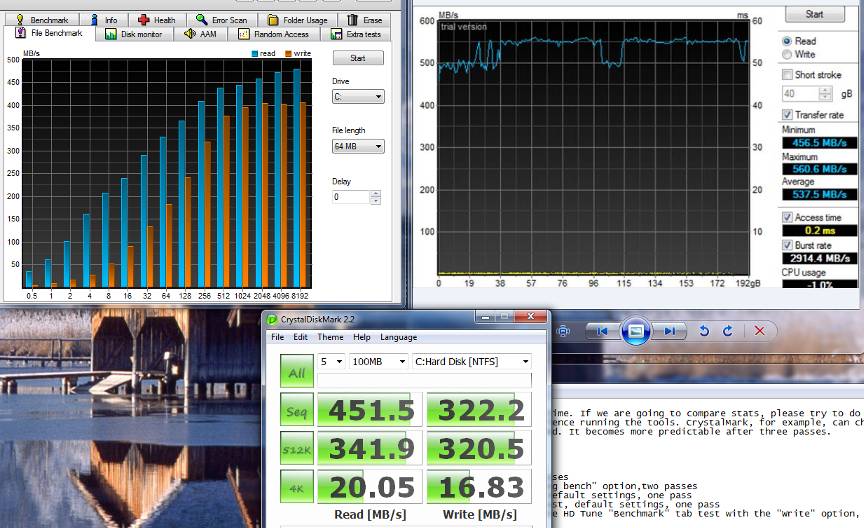The width and height of the screenshot is (864, 528).
Task: Click the magnifier Error Scan icon
Action: pos(202,20)
